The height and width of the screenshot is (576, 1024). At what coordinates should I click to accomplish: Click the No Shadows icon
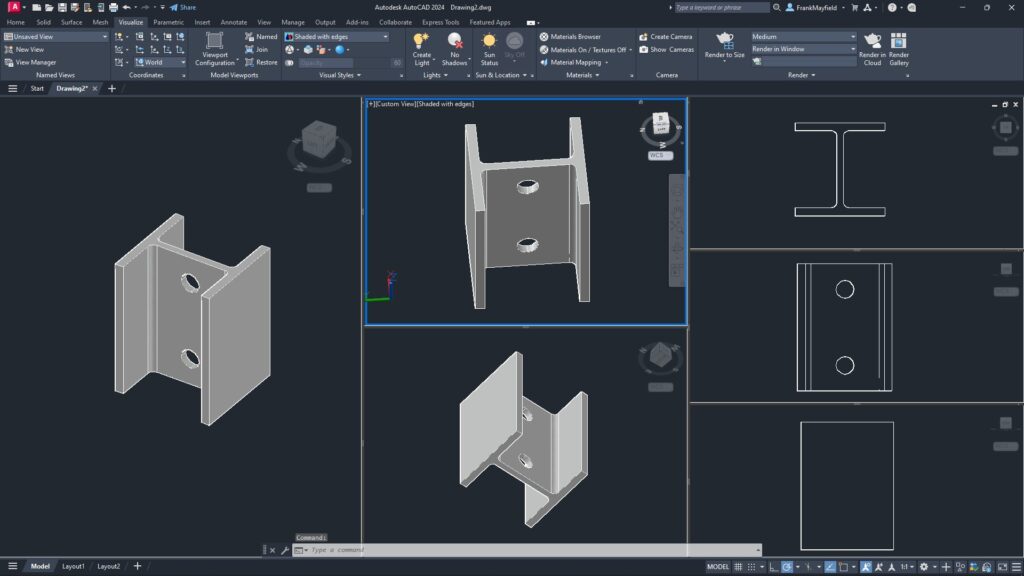(455, 42)
